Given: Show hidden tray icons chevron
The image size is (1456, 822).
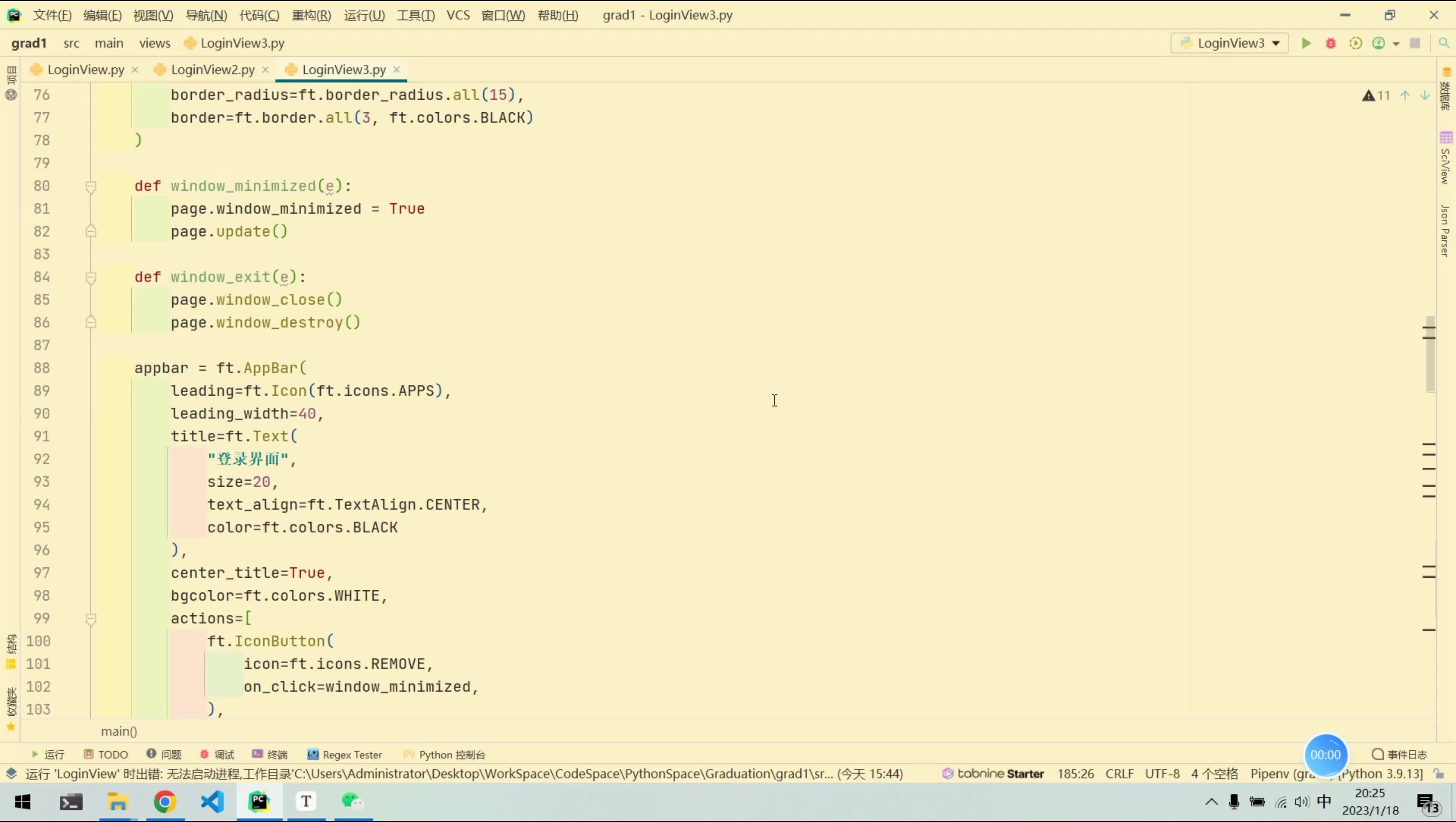Looking at the screenshot, I should click(x=1211, y=802).
